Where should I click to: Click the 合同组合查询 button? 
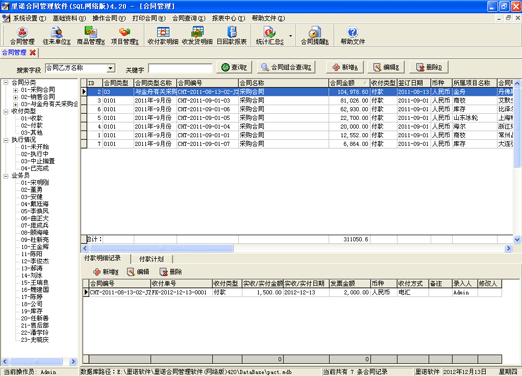286,67
